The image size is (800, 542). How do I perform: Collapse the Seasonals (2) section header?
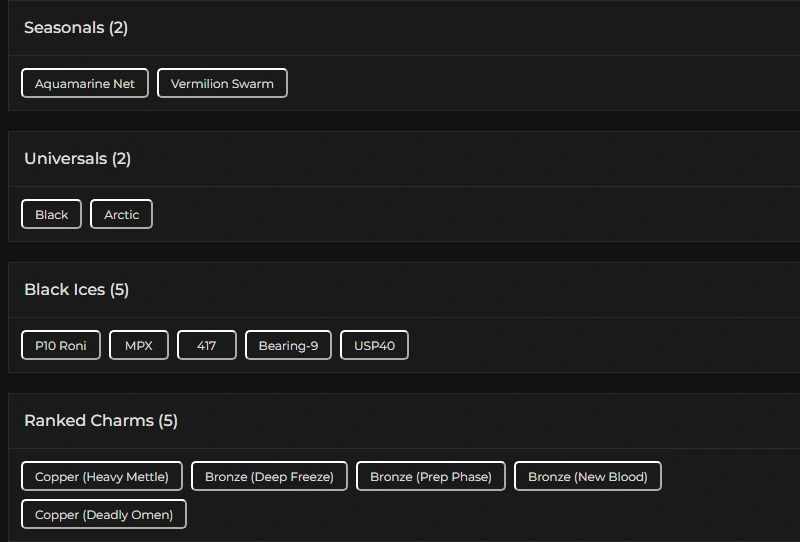(76, 28)
